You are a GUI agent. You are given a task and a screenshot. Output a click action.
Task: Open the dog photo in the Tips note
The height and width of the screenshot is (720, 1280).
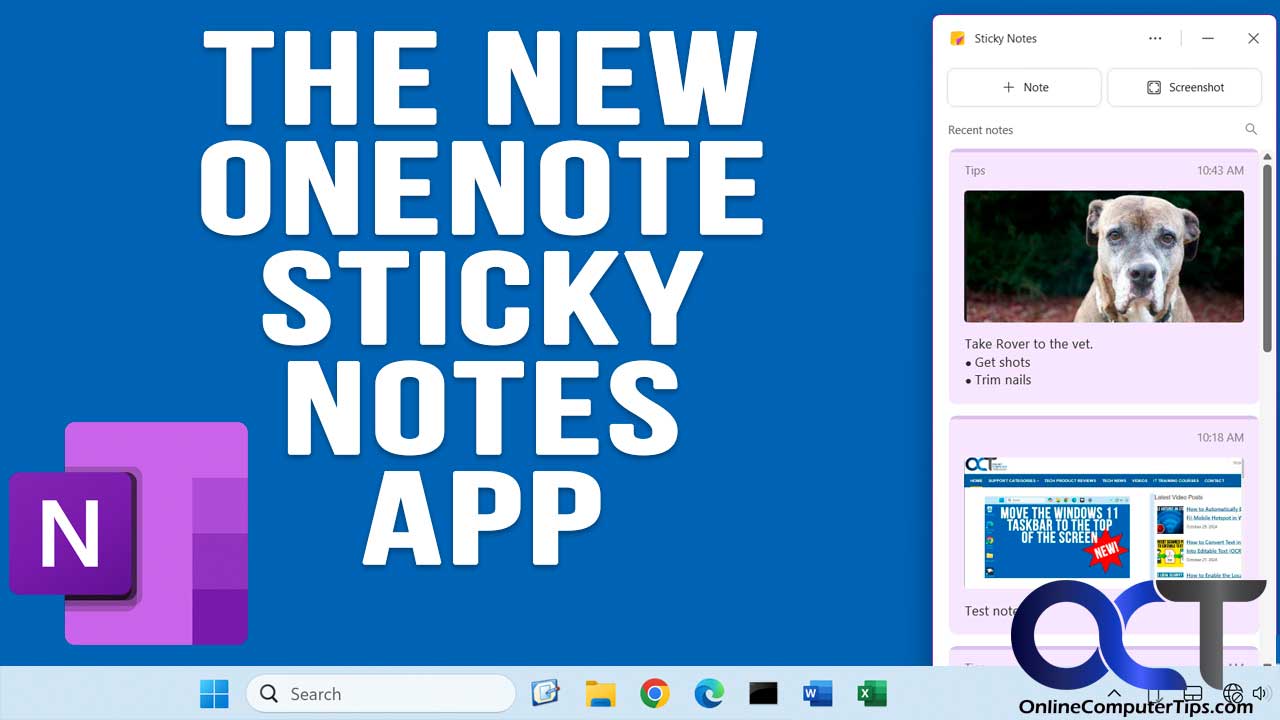[x=1104, y=256]
